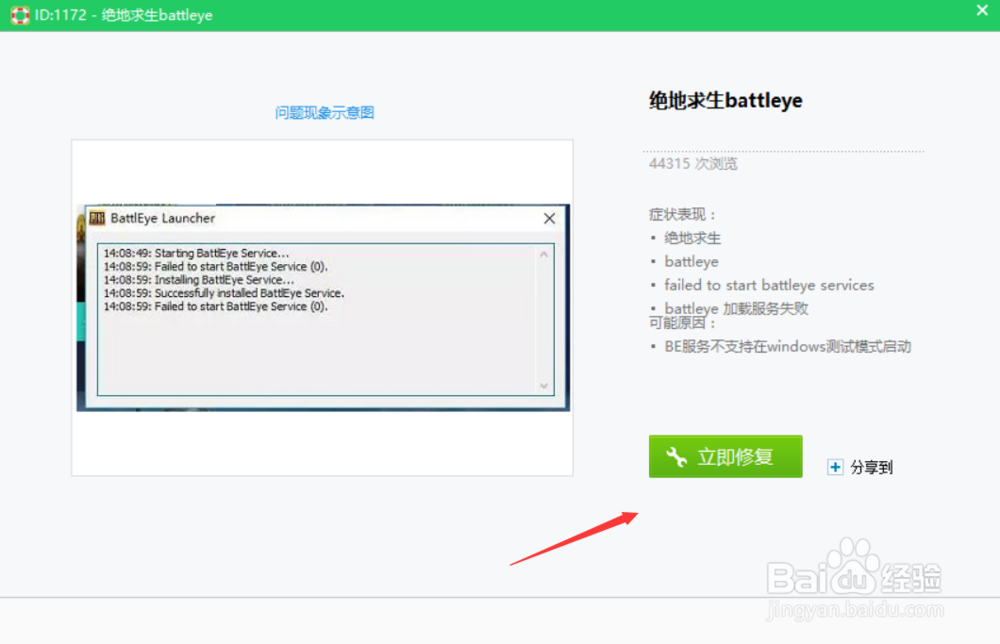This screenshot has height=644, width=1000.
Task: Click the 绝地求生 symptom bullet
Action: pos(693,238)
